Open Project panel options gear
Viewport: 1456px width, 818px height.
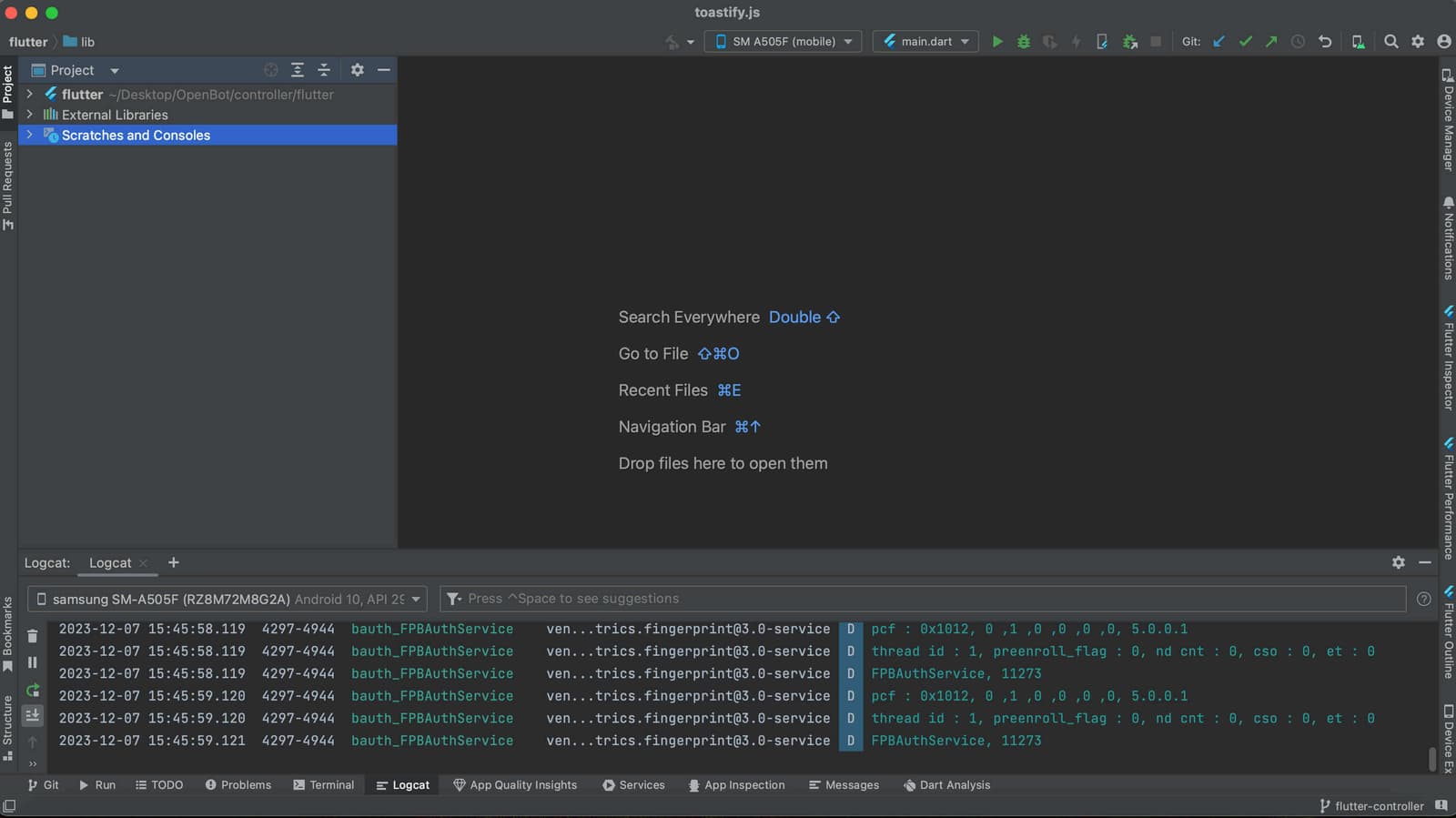pyautogui.click(x=358, y=70)
